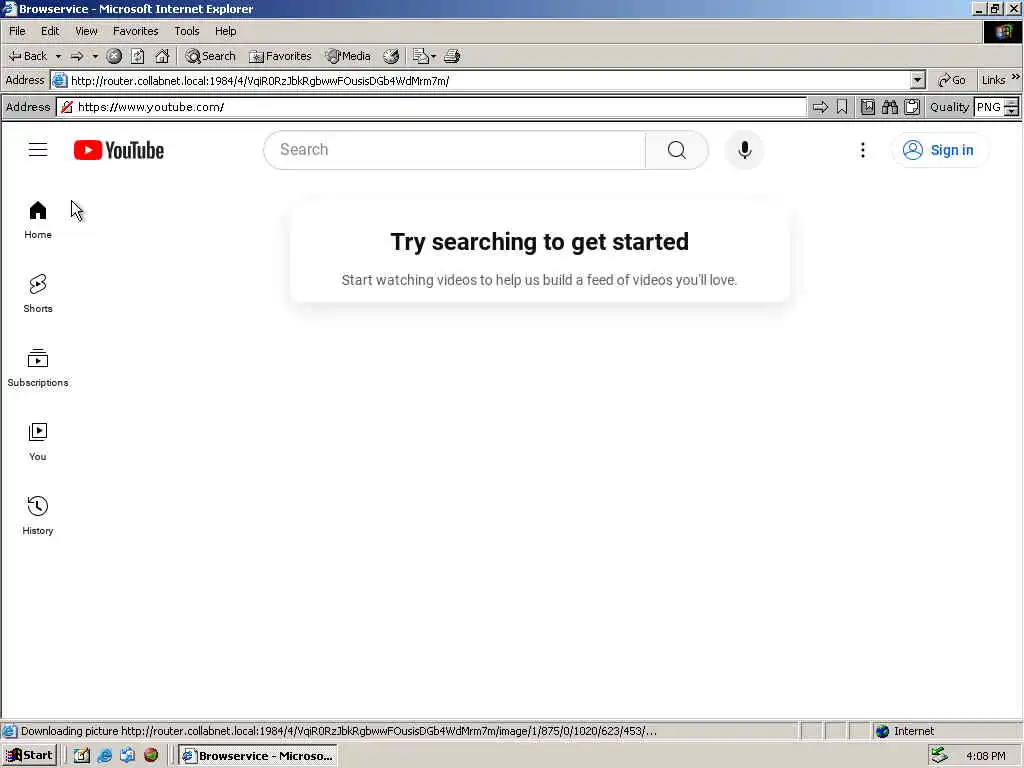Click the IE Print toolbar icon

pyautogui.click(x=452, y=56)
